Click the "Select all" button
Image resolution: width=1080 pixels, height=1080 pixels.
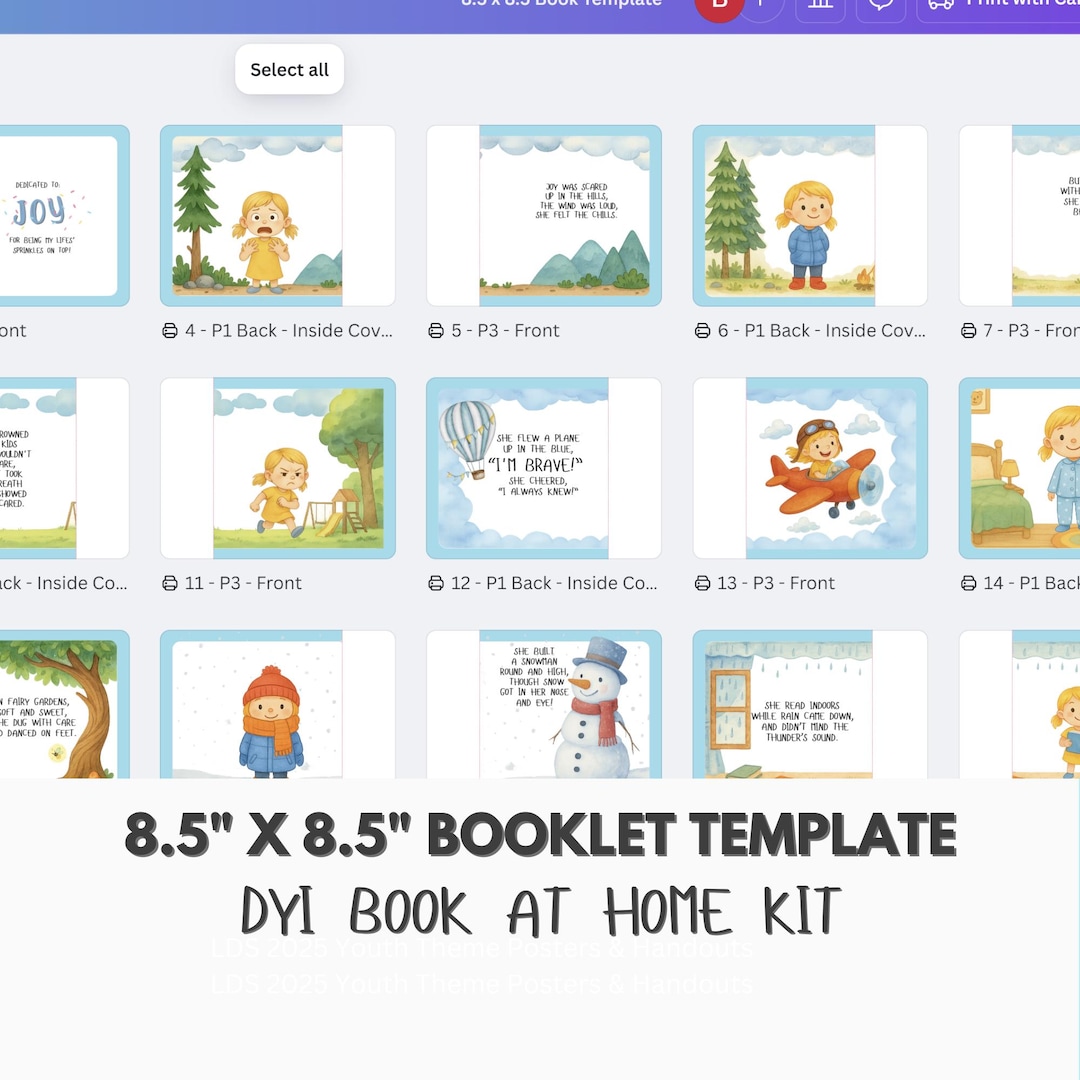tap(289, 69)
